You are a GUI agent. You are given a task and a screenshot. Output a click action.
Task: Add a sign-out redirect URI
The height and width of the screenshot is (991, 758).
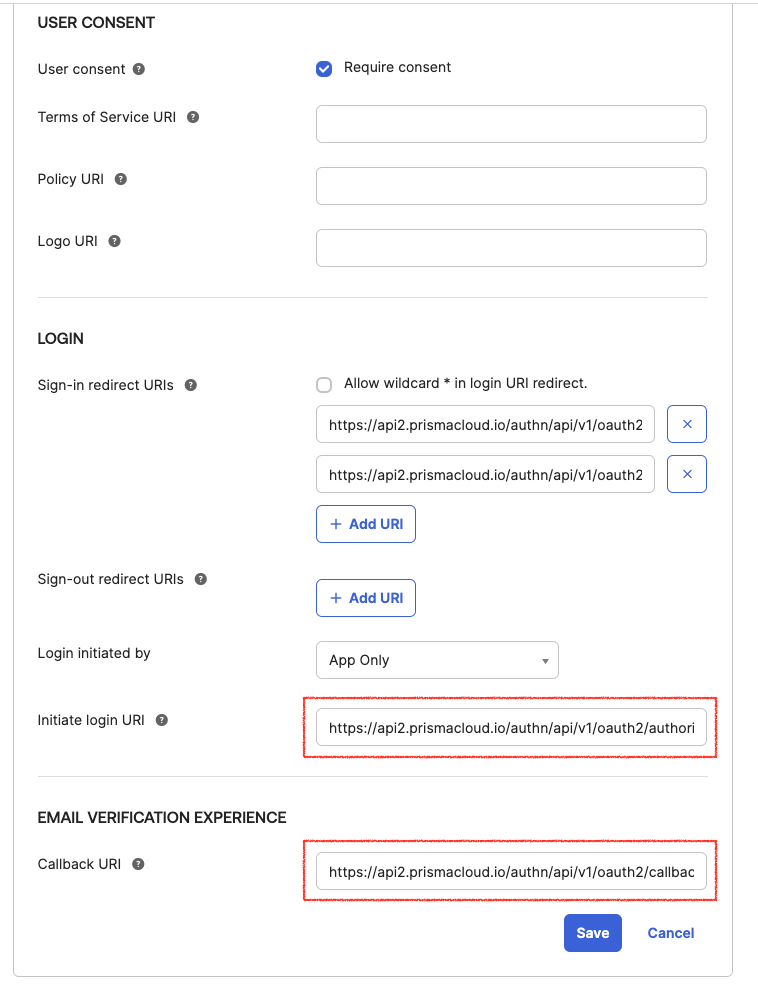point(366,598)
